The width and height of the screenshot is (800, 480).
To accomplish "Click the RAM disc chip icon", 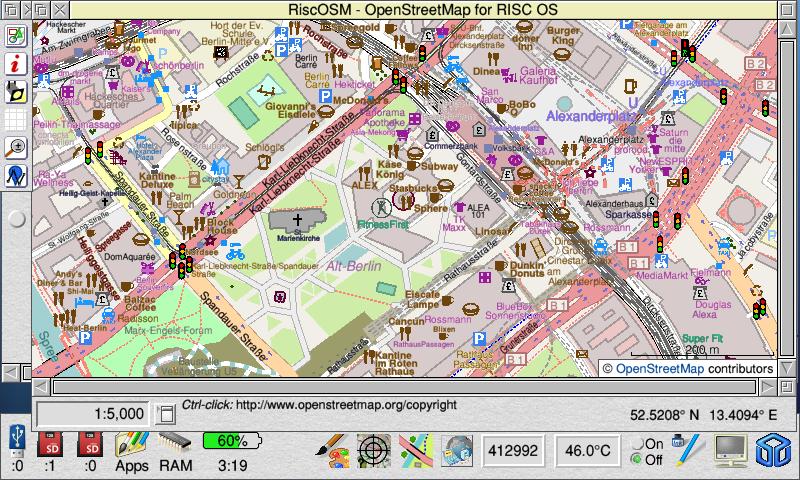I will click(x=175, y=445).
